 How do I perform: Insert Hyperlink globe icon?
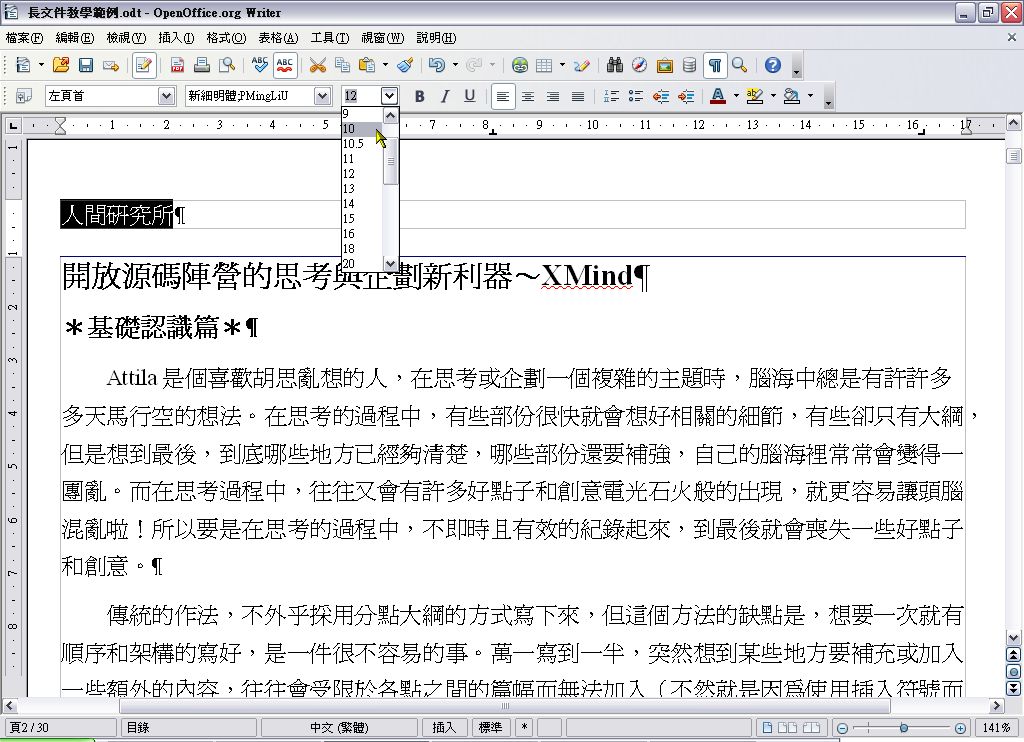(x=520, y=65)
